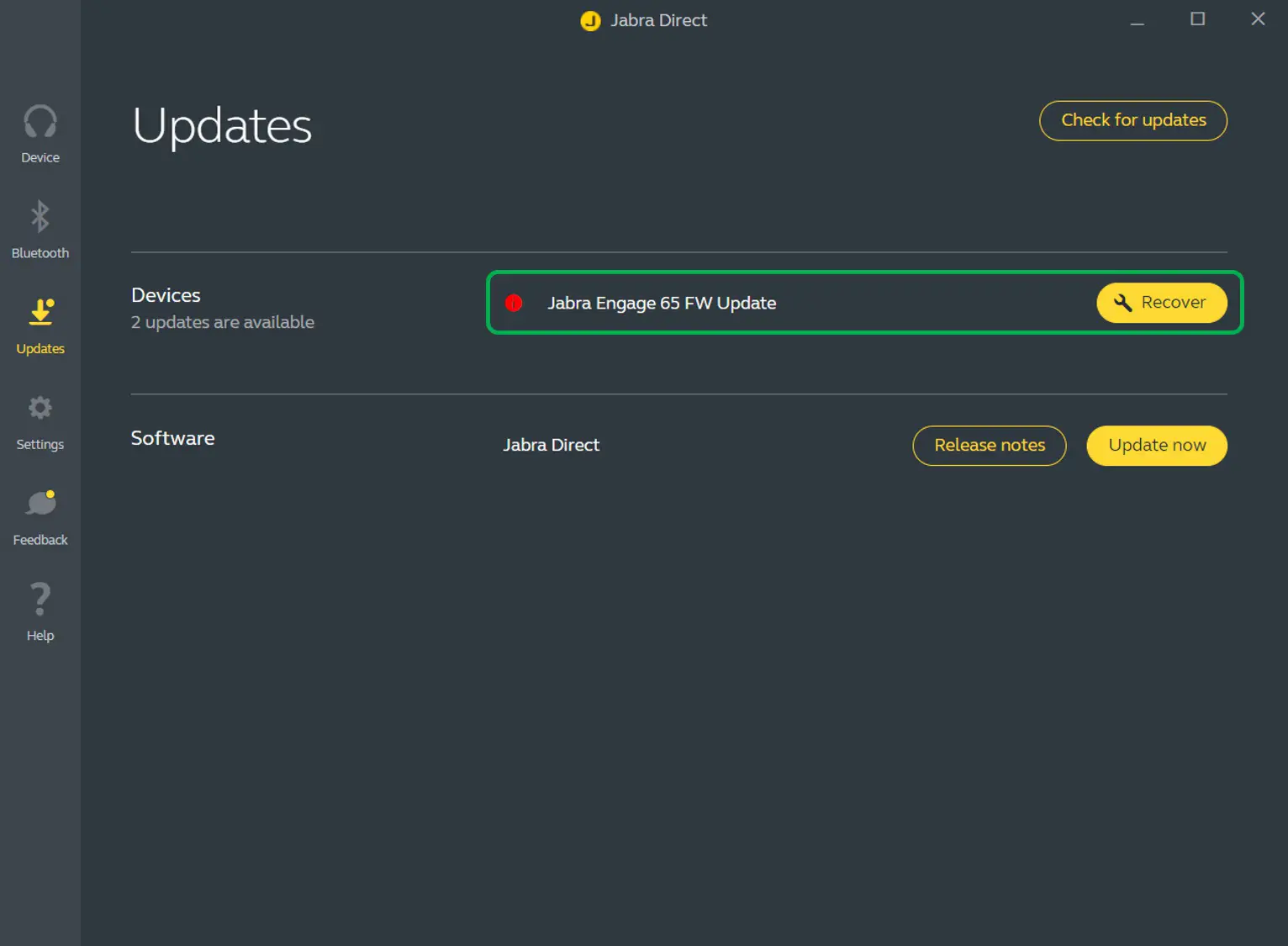
Task: Click the Jabra logo in title bar
Action: click(590, 20)
